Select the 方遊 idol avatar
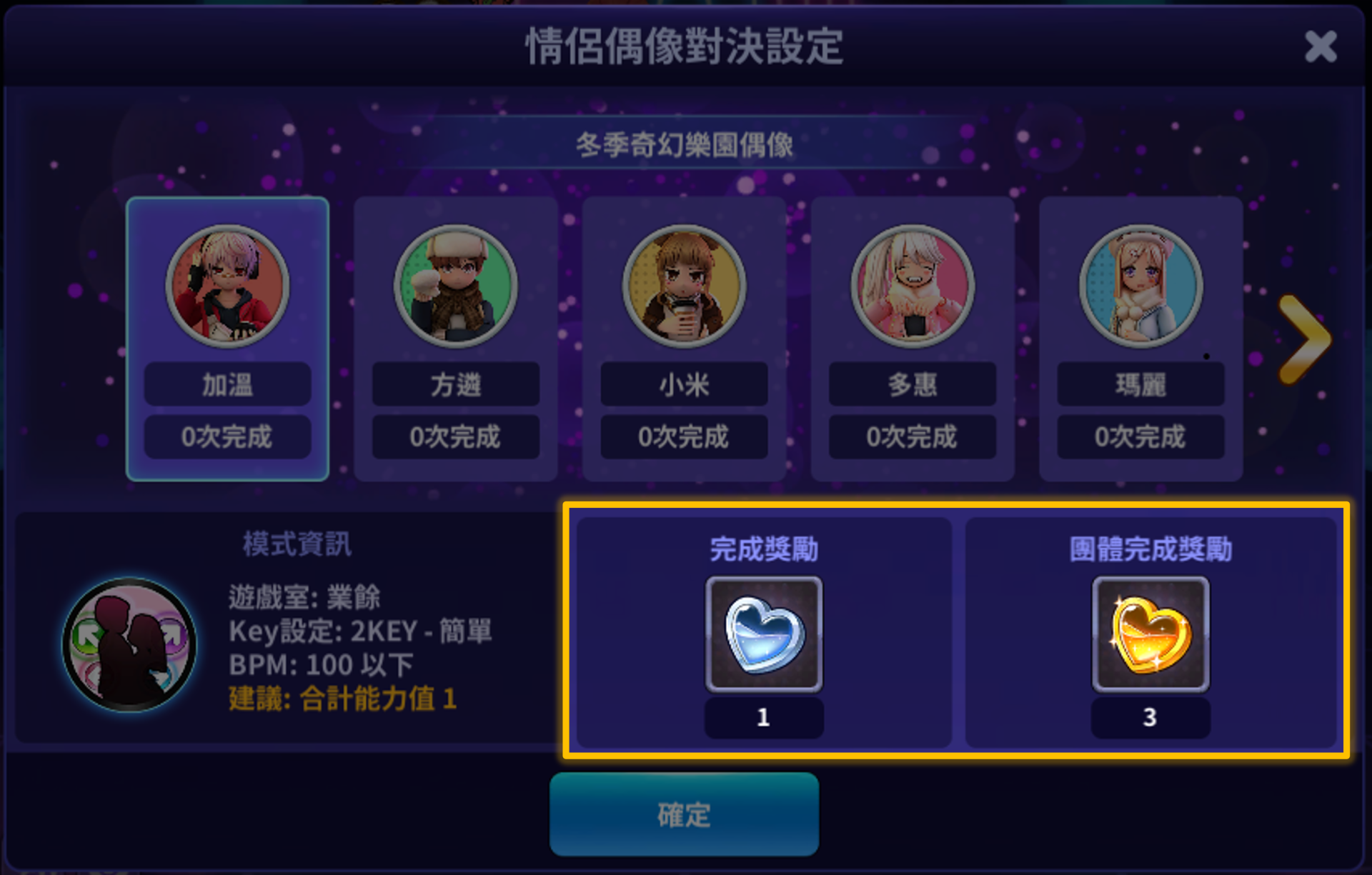Viewport: 1372px width, 875px height. (x=456, y=286)
